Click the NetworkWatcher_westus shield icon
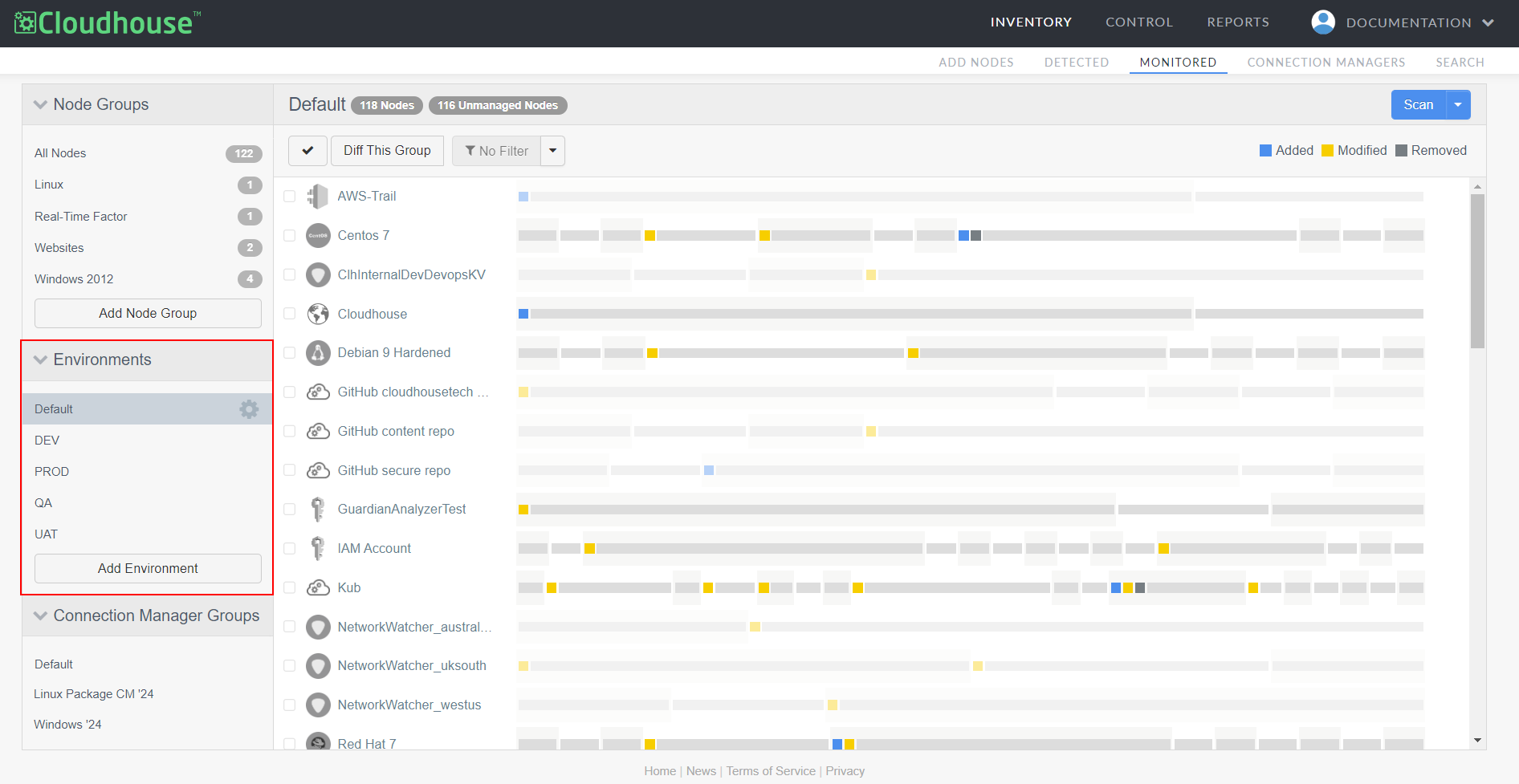The image size is (1519, 784). point(318,705)
